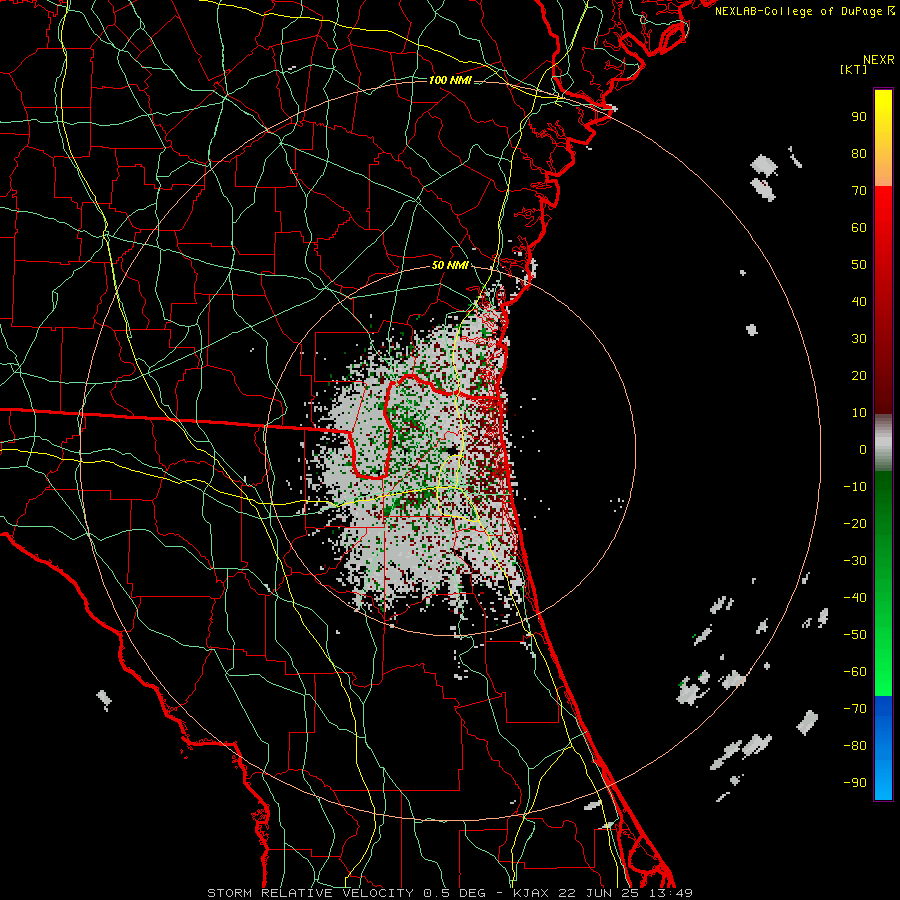Click the NEXLAB-College of DuPage label

pyautogui.click(x=804, y=11)
